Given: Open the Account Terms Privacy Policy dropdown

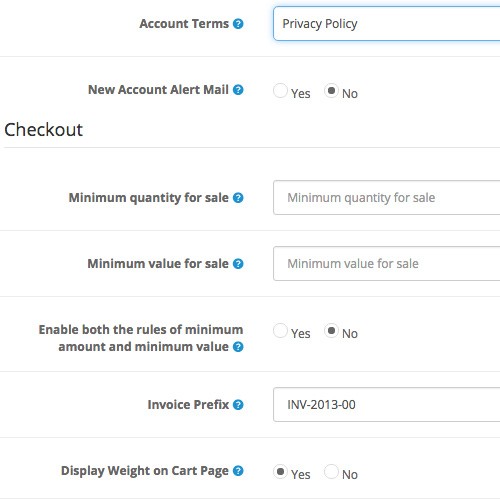Looking at the screenshot, I should [x=387, y=24].
